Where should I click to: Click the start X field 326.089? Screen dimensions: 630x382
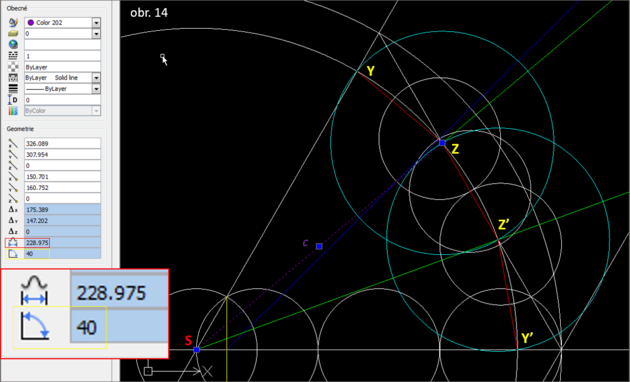[x=62, y=143]
